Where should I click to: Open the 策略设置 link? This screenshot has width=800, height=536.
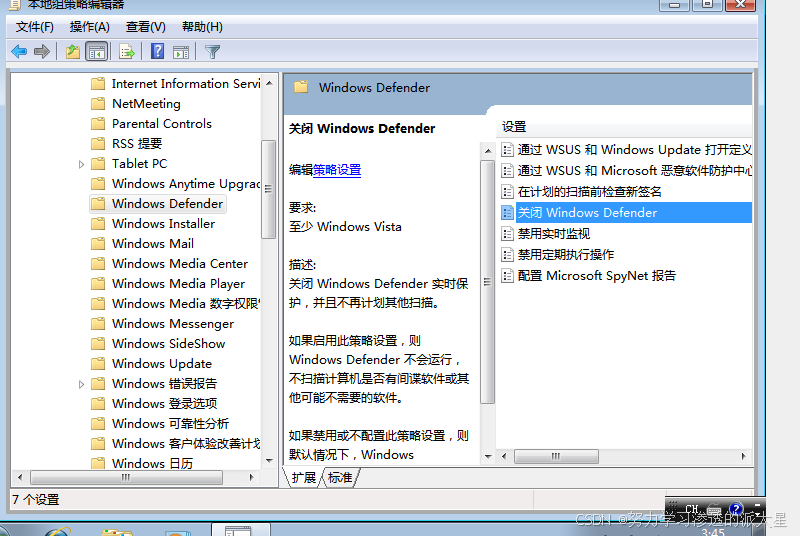(x=337, y=170)
